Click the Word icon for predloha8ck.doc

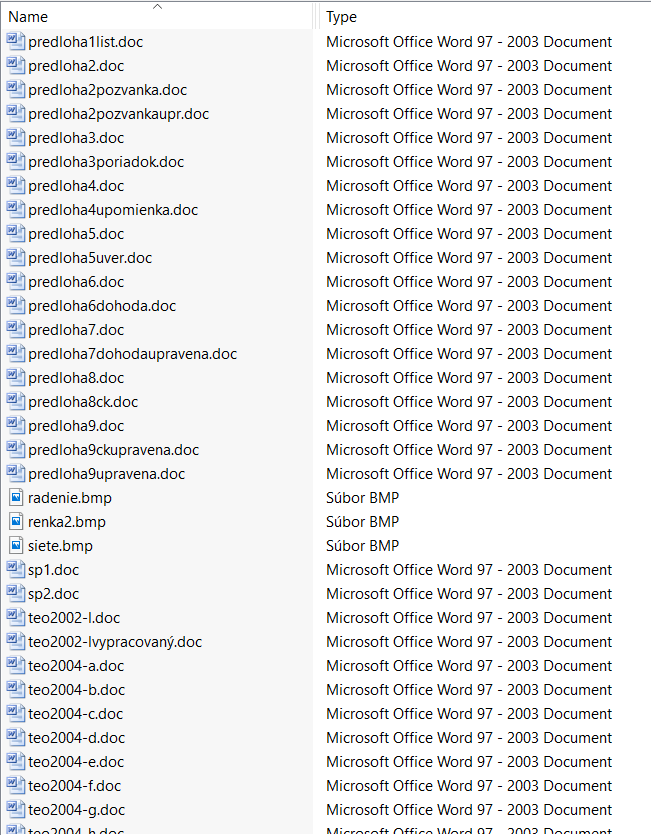click(16, 402)
